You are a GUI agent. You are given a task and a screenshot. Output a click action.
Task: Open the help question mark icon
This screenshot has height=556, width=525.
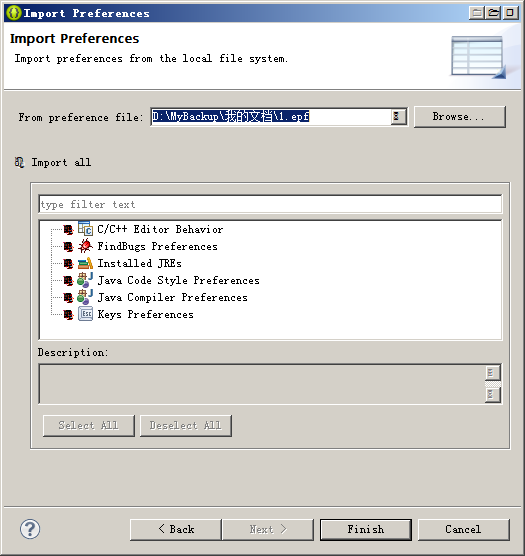point(30,529)
